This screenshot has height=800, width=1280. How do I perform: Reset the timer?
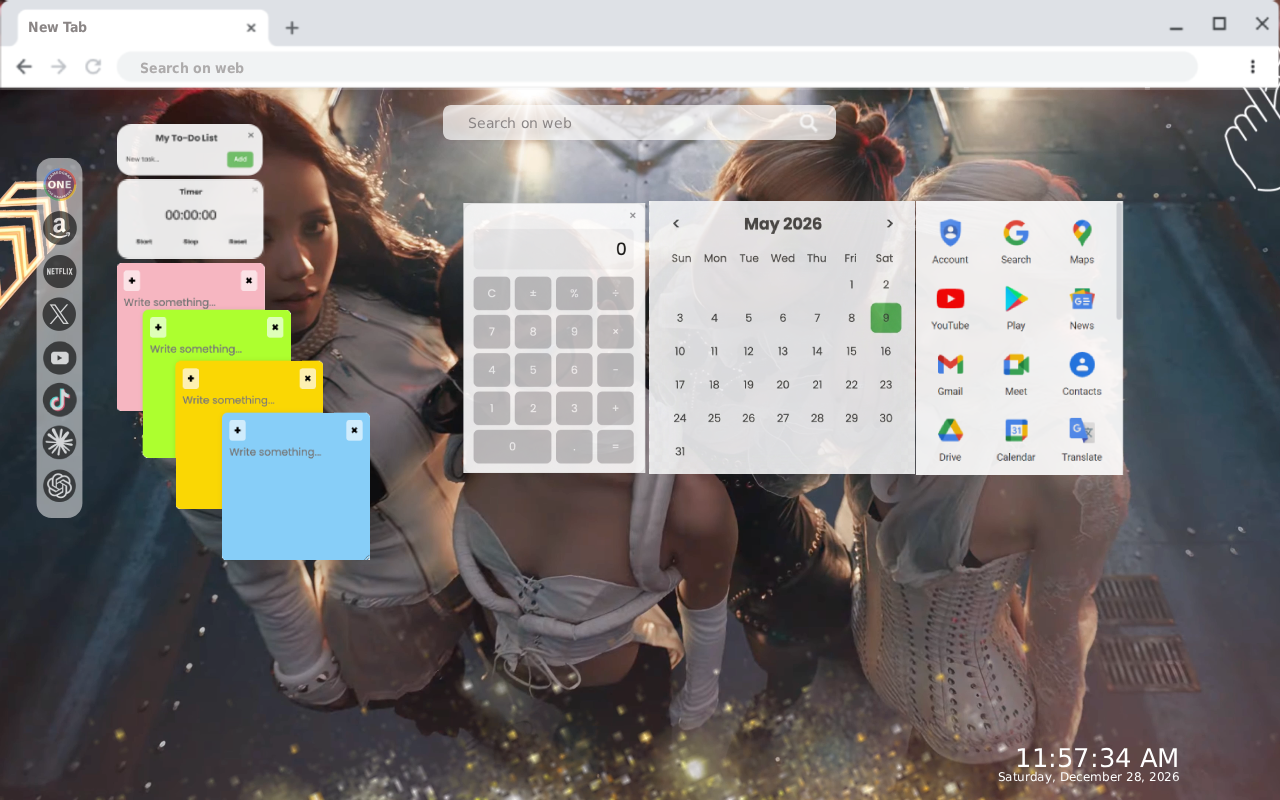tap(237, 241)
